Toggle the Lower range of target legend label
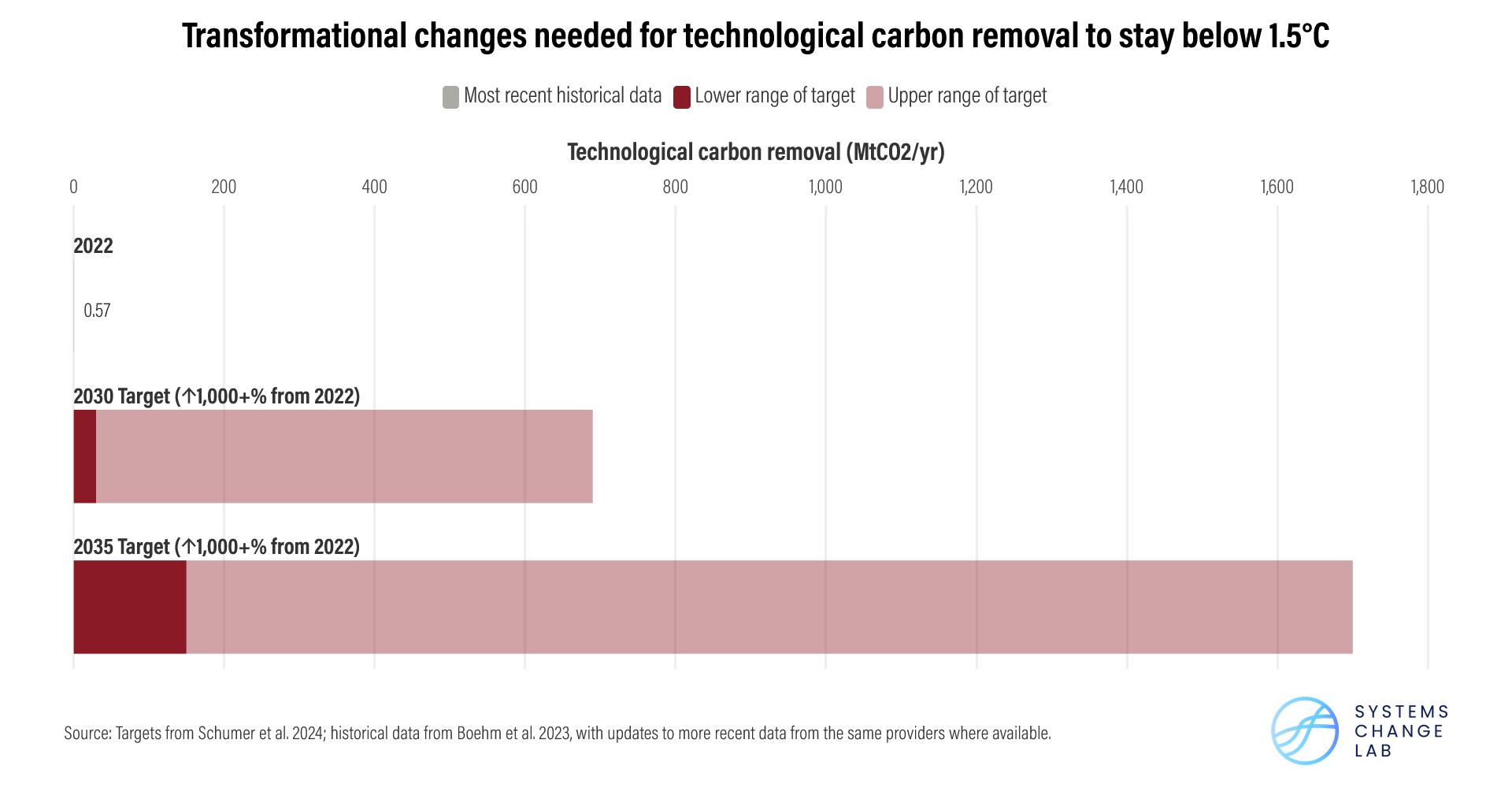The width and height of the screenshot is (1512, 788). (x=774, y=96)
